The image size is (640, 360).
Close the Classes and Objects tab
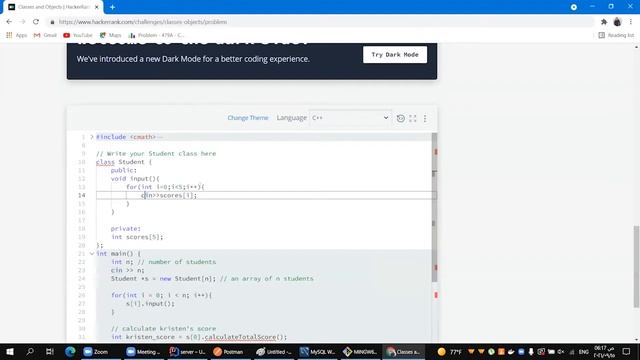click(97, 7)
